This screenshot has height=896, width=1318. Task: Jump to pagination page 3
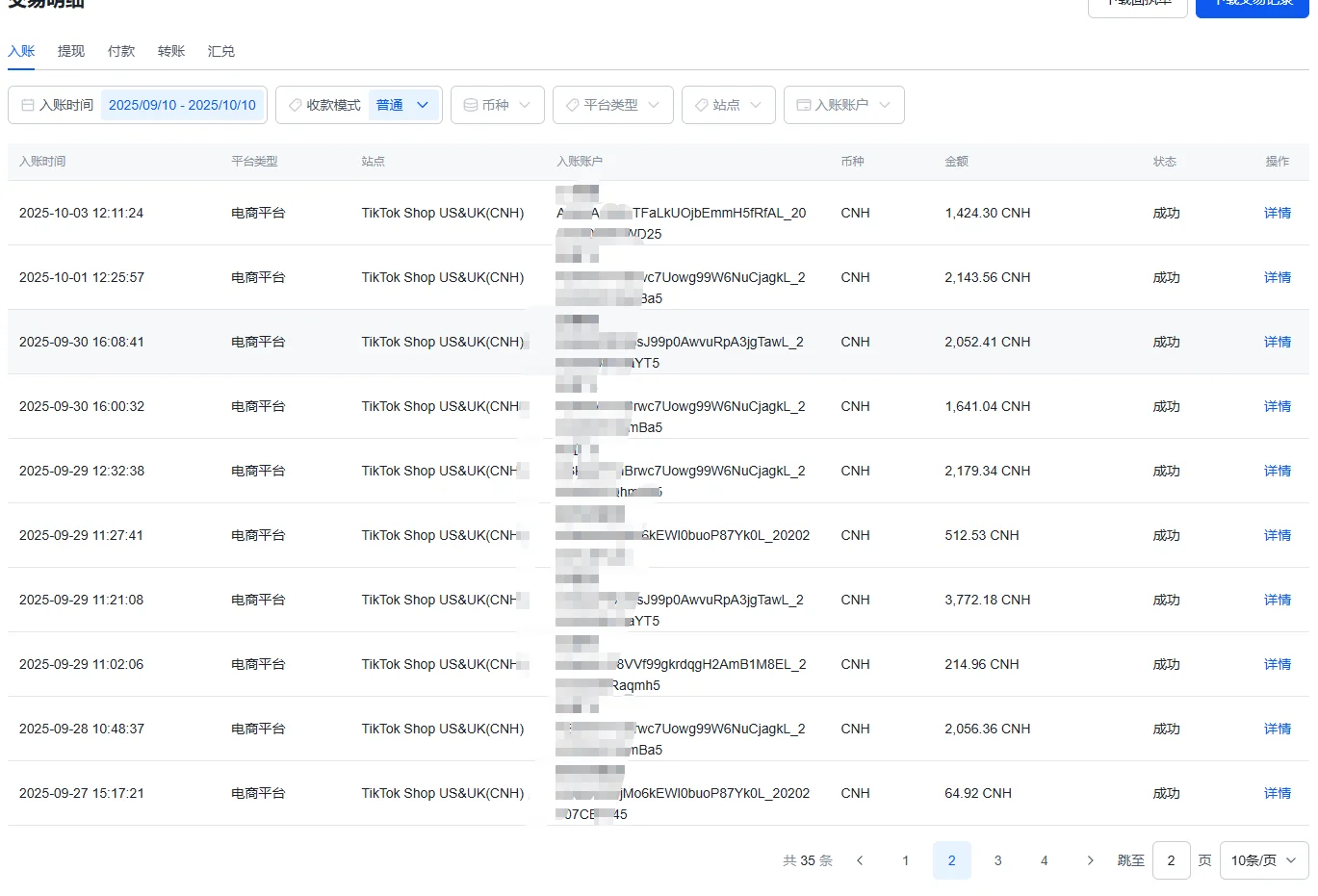click(x=998, y=860)
